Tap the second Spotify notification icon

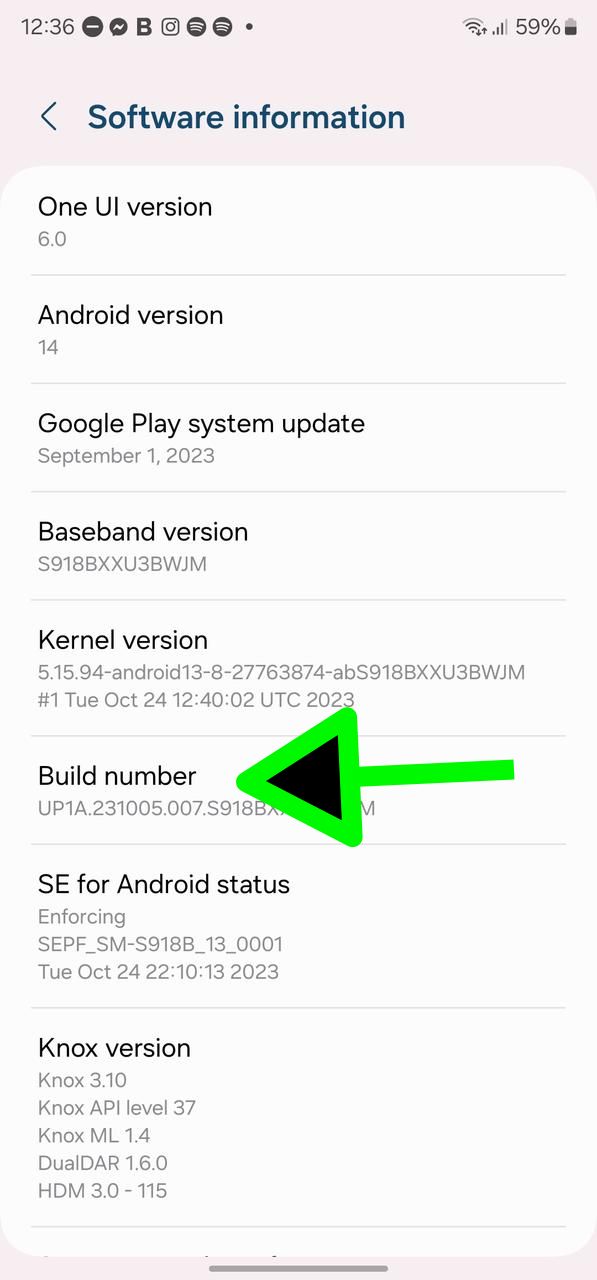coord(222,28)
